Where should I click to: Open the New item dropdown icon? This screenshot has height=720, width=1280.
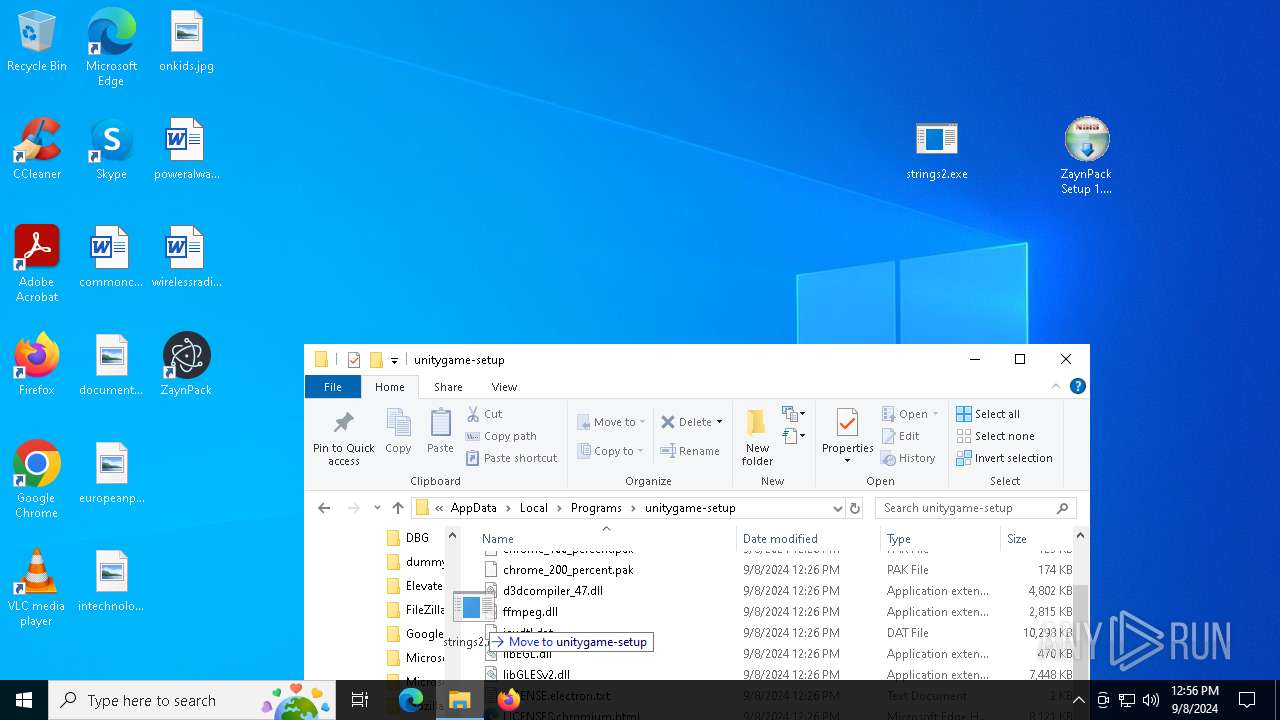(794, 414)
